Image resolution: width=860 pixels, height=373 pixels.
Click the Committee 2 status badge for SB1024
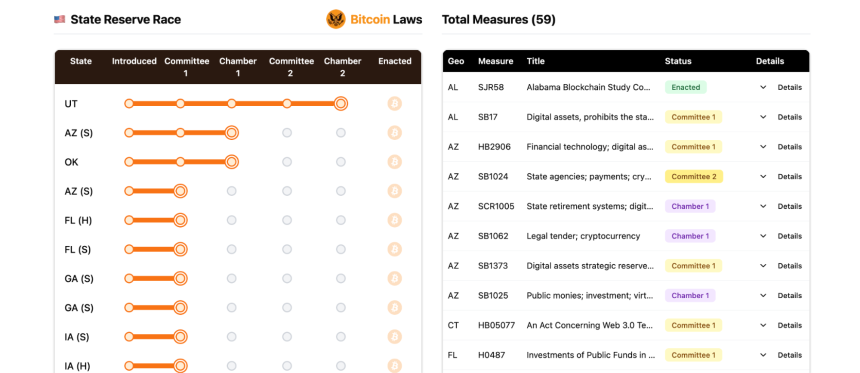pyautogui.click(x=694, y=177)
